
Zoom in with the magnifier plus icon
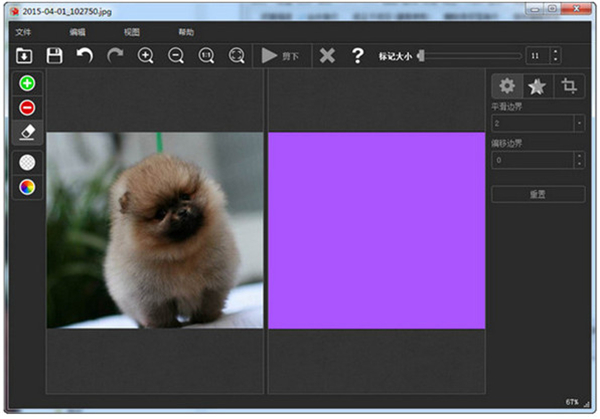146,56
